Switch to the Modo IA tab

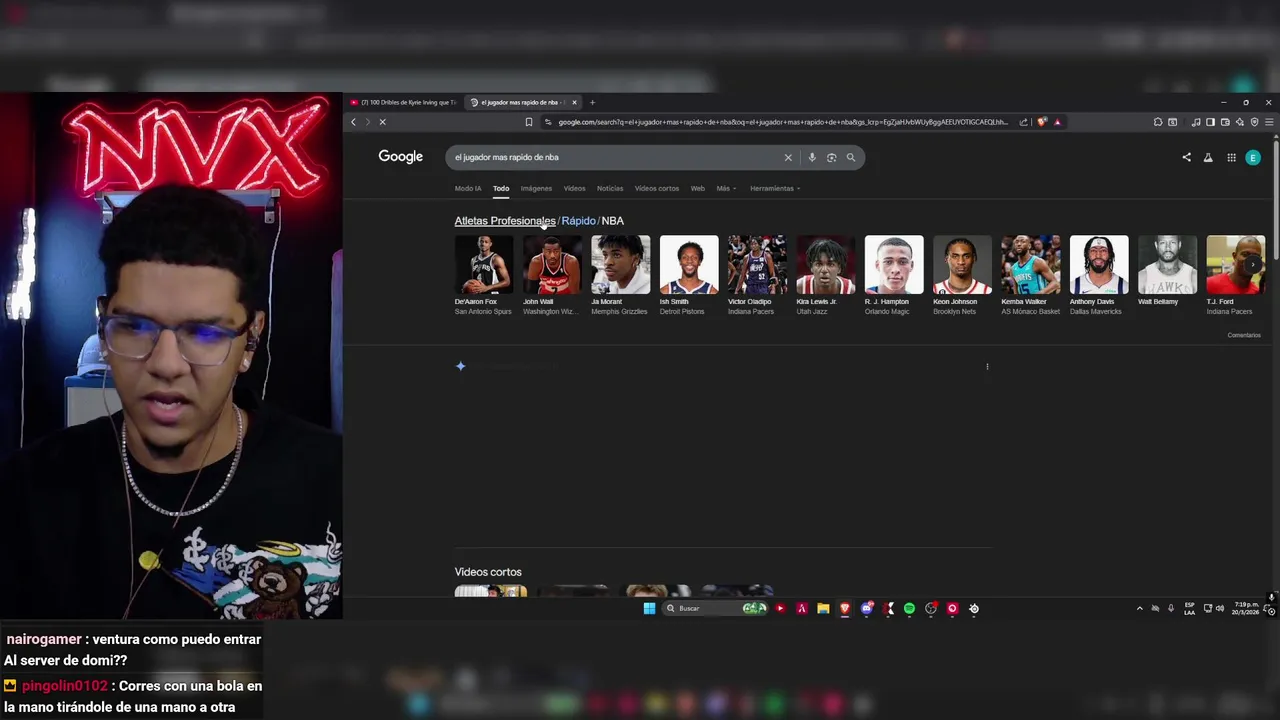tap(468, 188)
